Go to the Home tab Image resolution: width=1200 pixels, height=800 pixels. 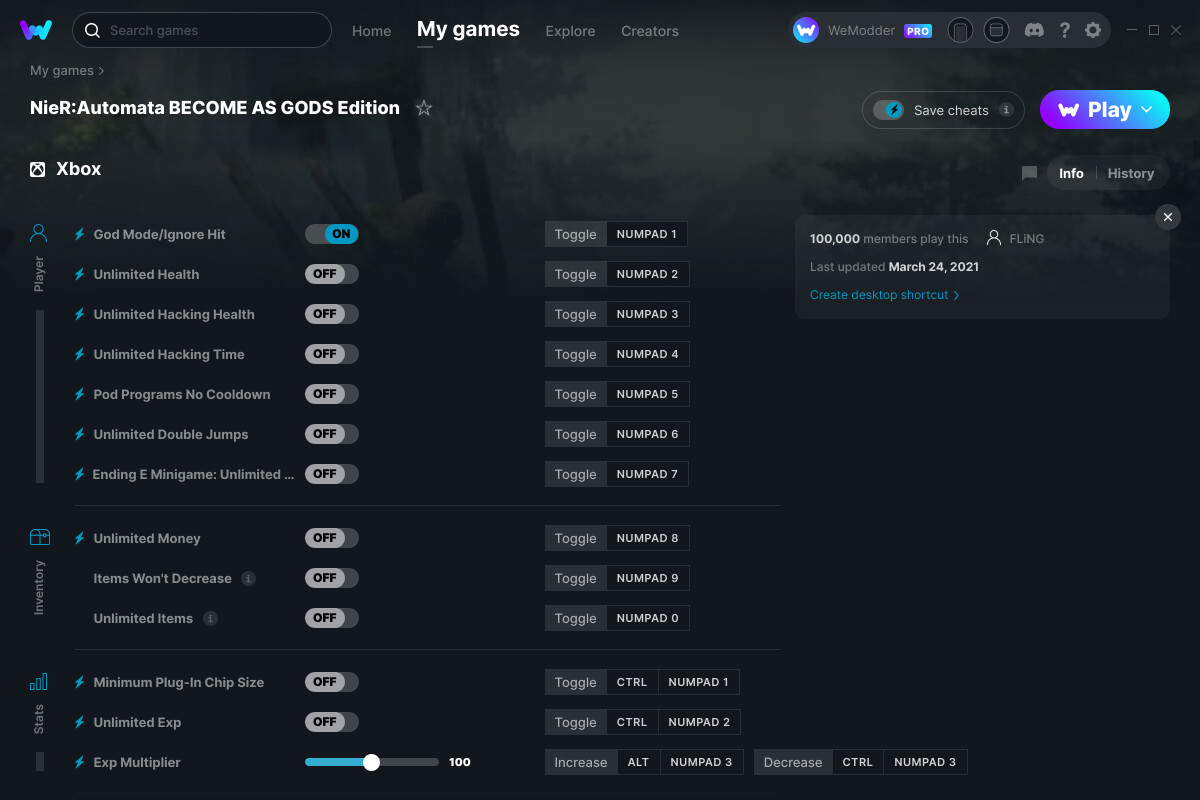point(372,31)
